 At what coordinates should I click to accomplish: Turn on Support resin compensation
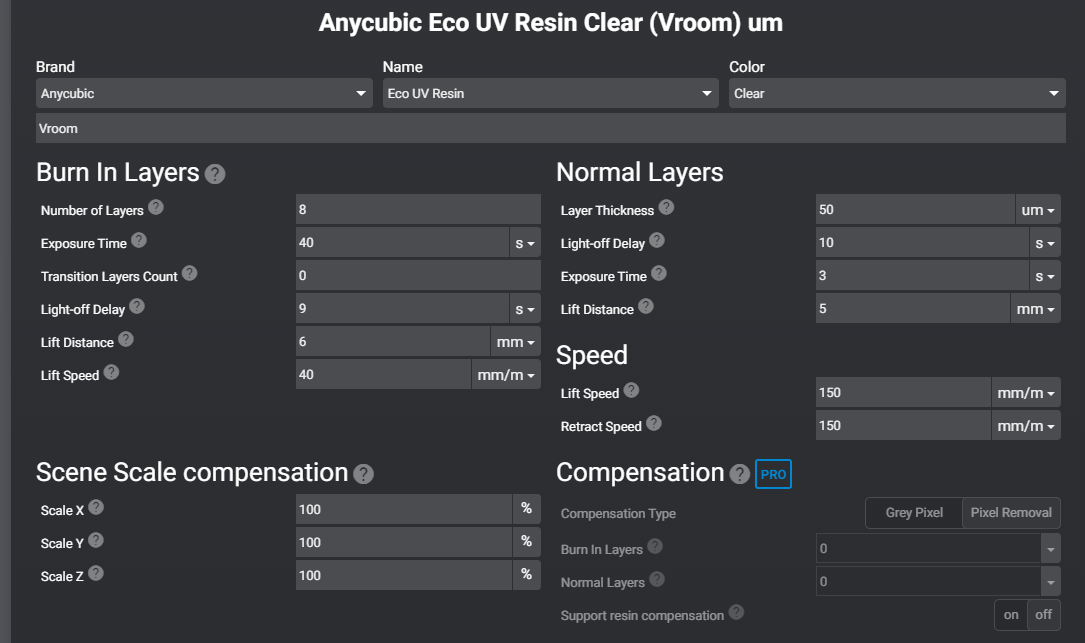point(1011,614)
